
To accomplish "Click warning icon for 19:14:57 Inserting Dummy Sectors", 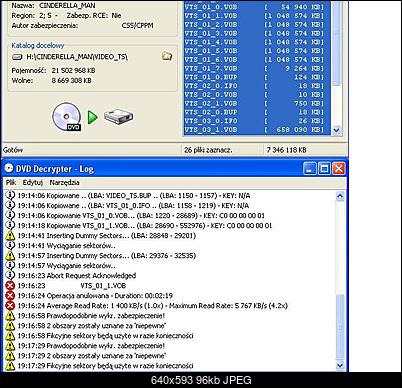I will point(10,255).
